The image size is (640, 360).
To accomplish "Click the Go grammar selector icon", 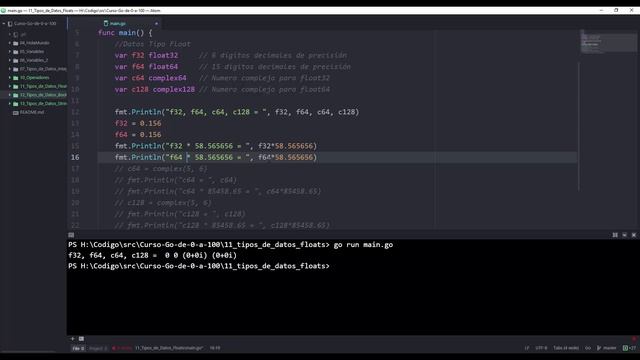I will [588, 348].
